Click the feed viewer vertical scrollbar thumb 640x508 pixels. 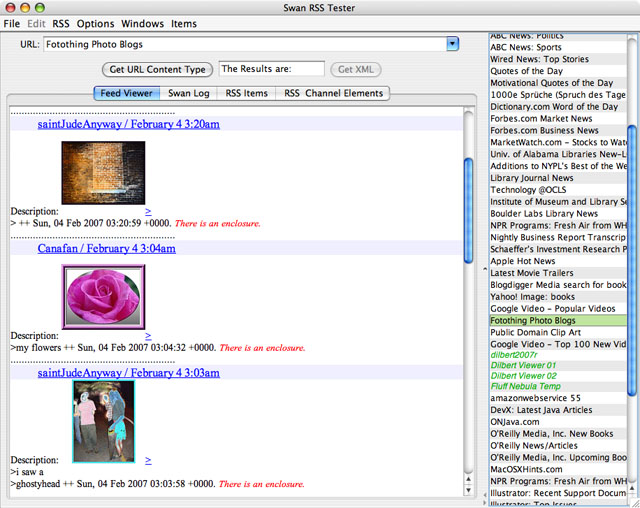469,200
